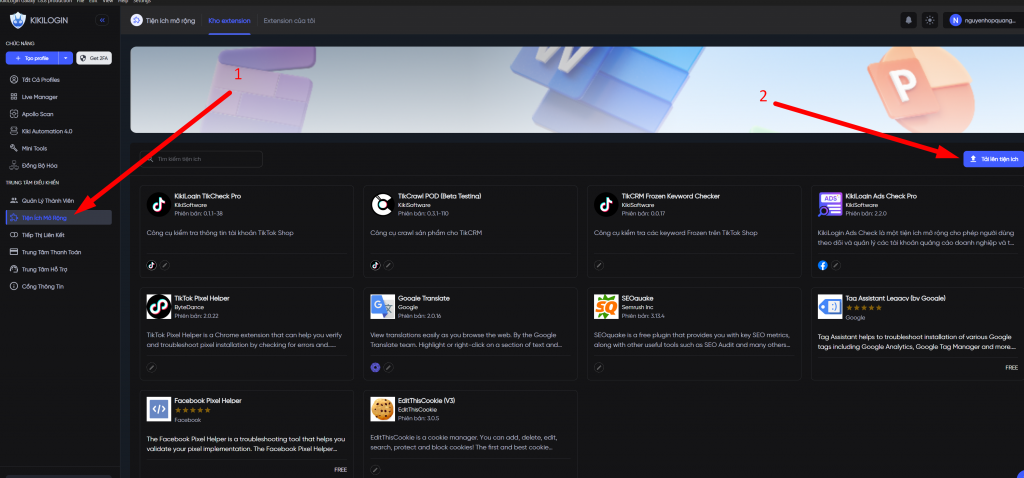Click the TikTok Pixel Helper logo
The height and width of the screenshot is (478, 1024).
159,306
